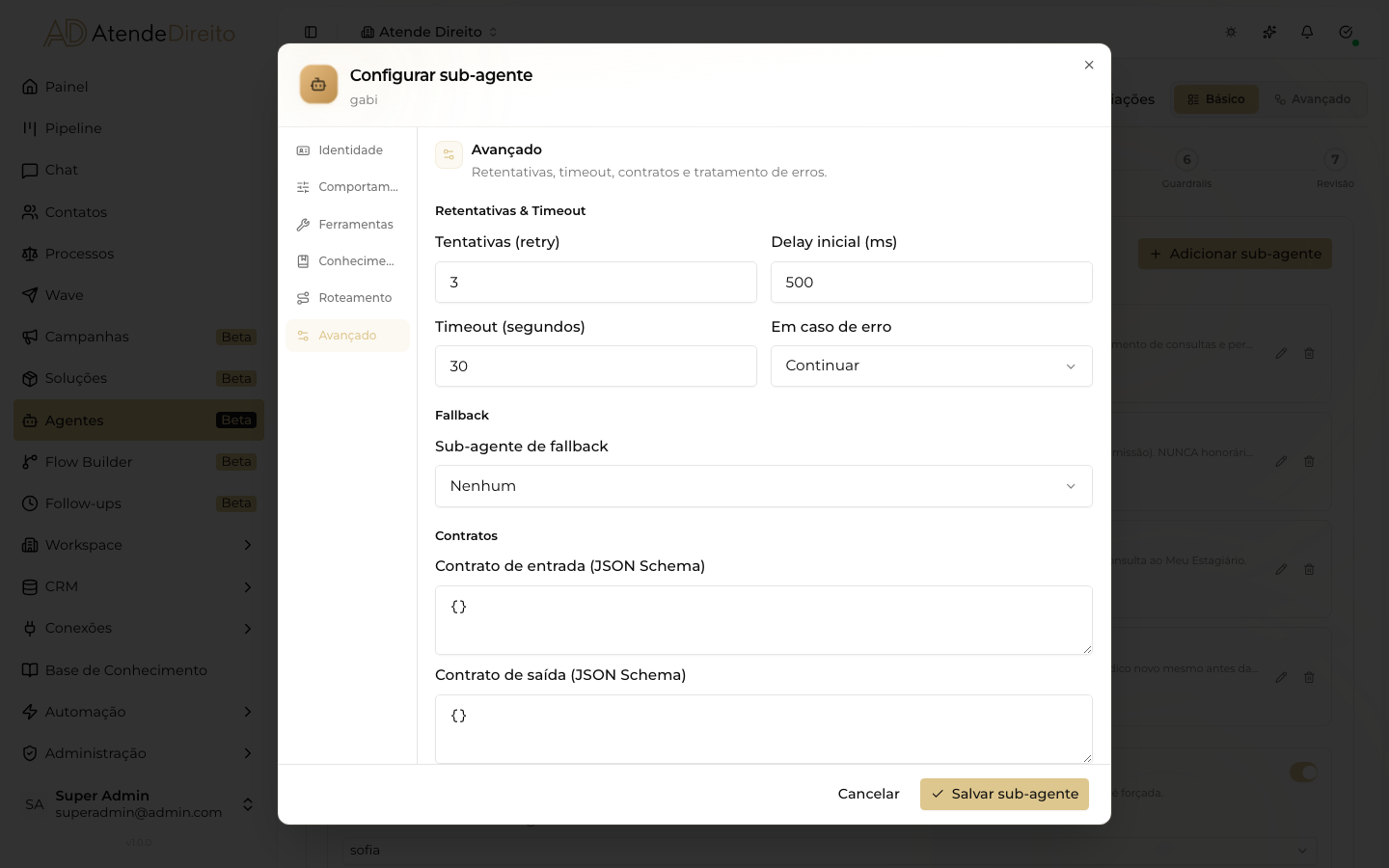Switch to the Comportamento tab
This screenshot has width=1389, height=868.
click(347, 187)
